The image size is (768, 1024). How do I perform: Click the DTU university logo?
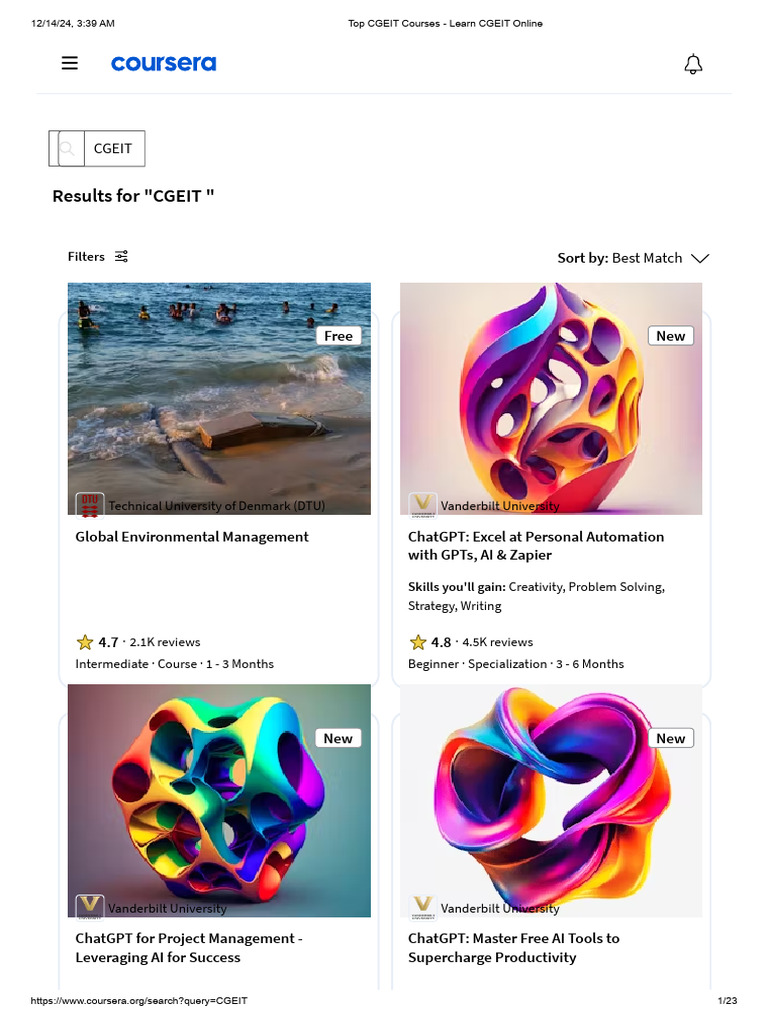pyautogui.click(x=90, y=505)
